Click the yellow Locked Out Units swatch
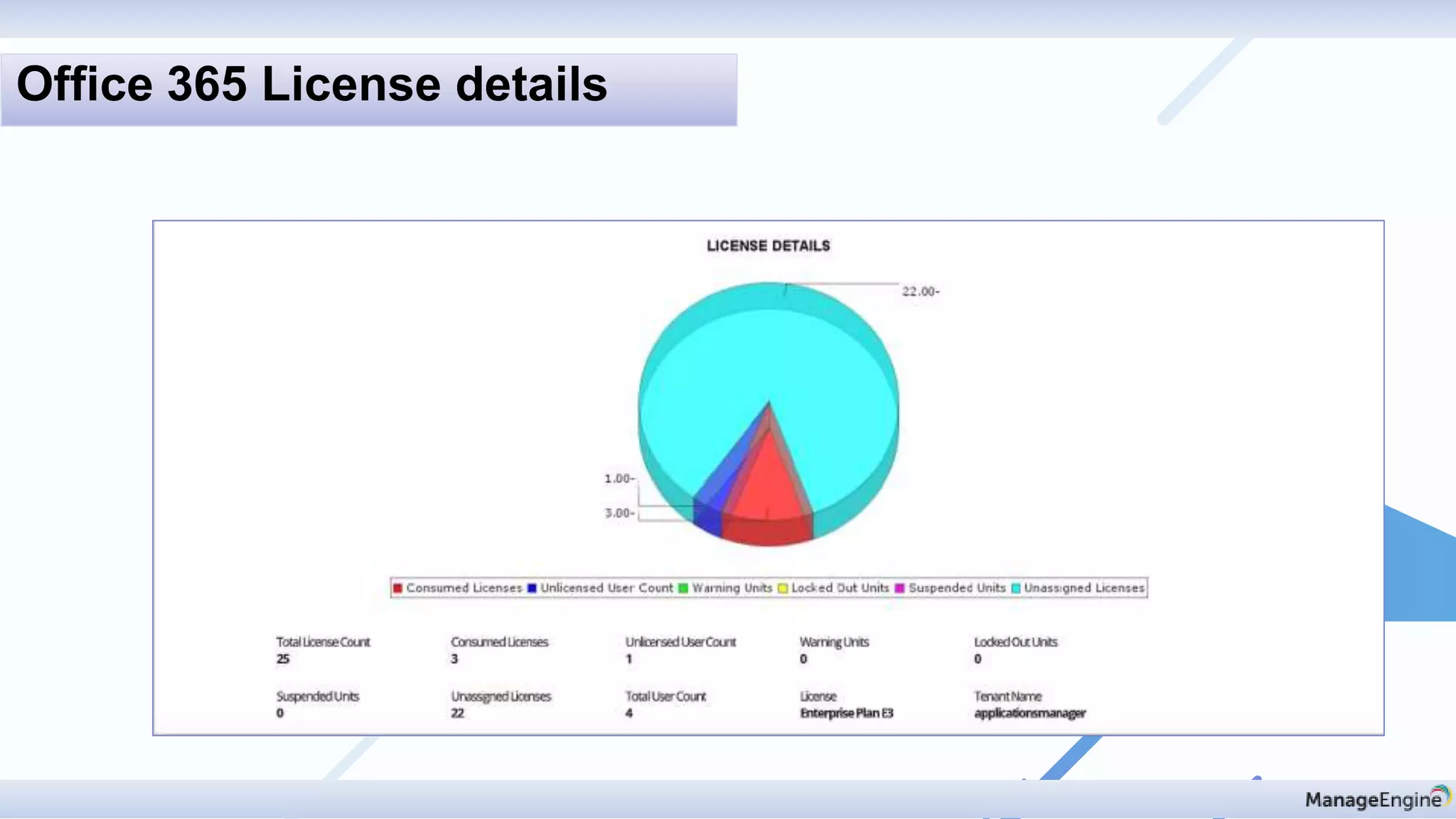Image resolution: width=1456 pixels, height=819 pixels. pos(783,588)
